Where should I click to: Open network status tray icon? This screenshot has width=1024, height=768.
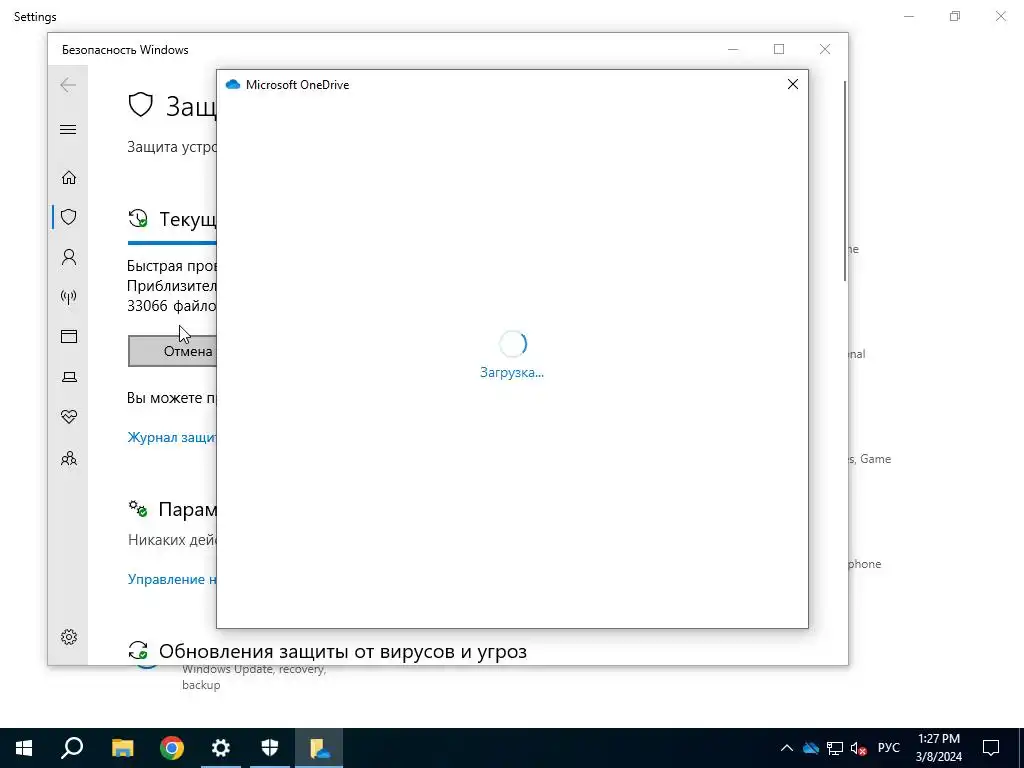[x=835, y=748]
